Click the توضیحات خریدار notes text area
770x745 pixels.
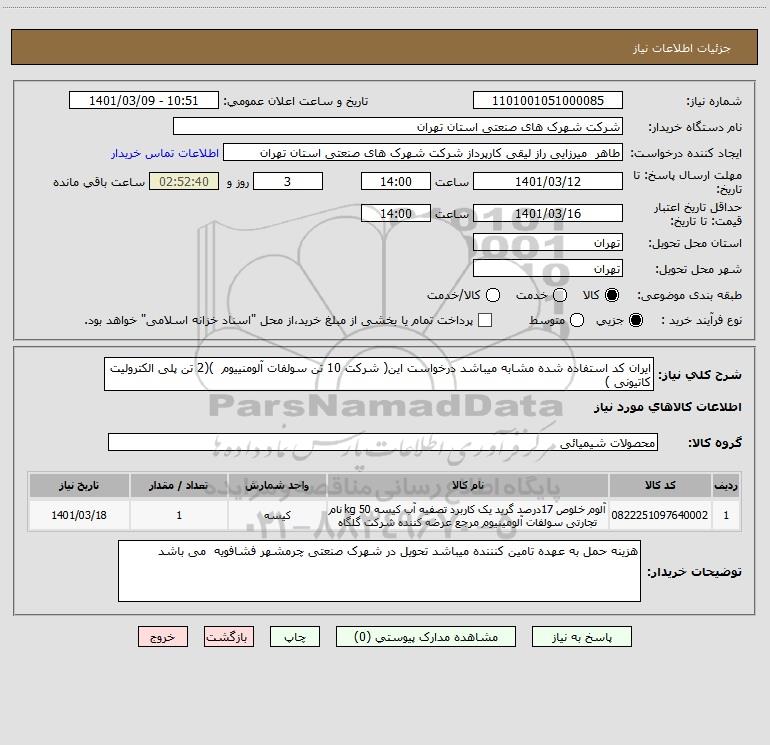[379, 571]
